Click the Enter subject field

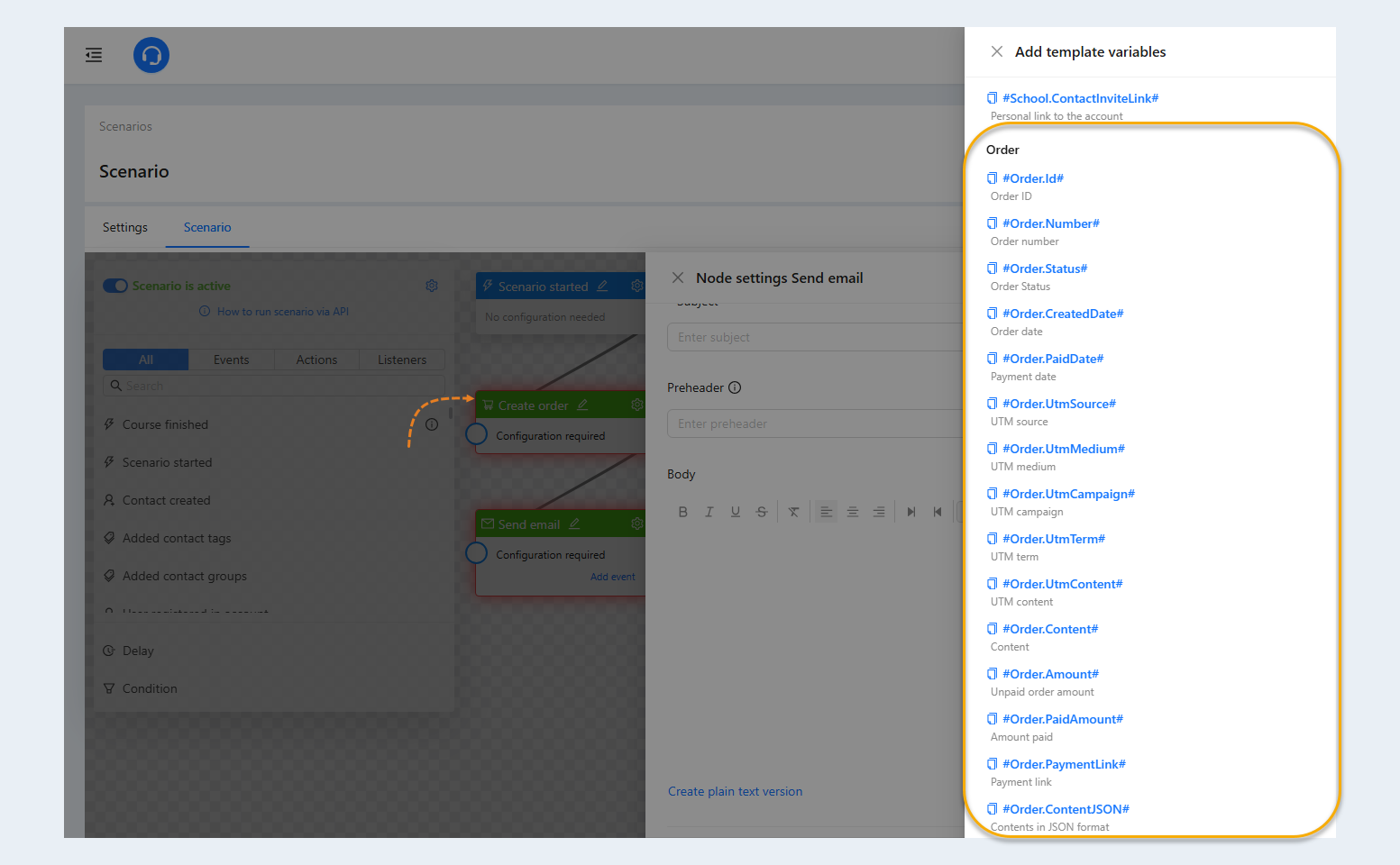coord(816,337)
